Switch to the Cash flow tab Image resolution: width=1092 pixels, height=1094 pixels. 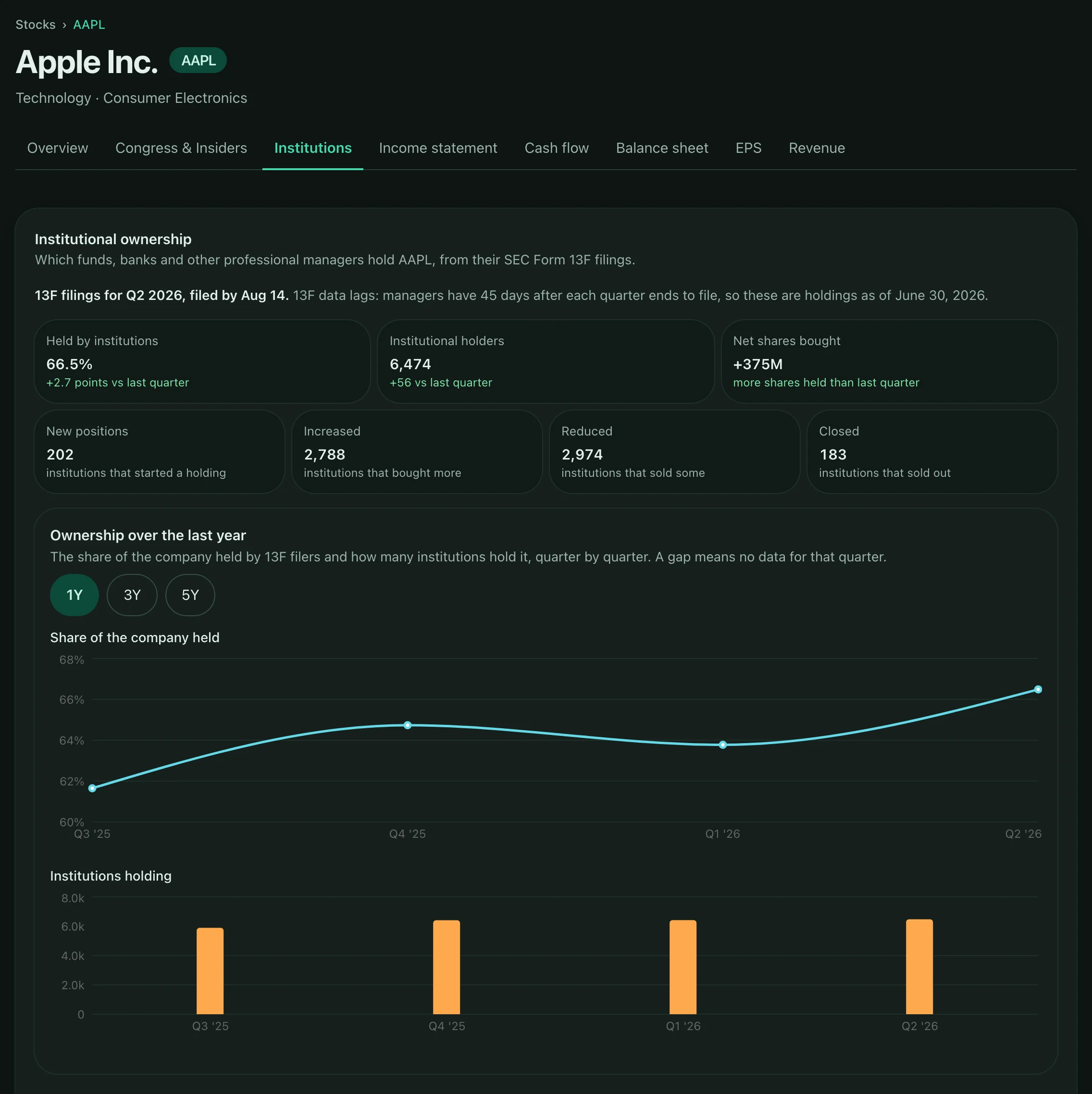(557, 148)
